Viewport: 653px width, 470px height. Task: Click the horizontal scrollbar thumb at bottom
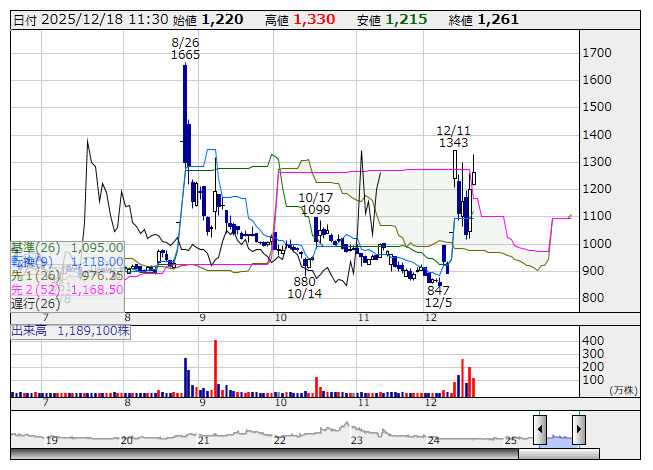559,454
